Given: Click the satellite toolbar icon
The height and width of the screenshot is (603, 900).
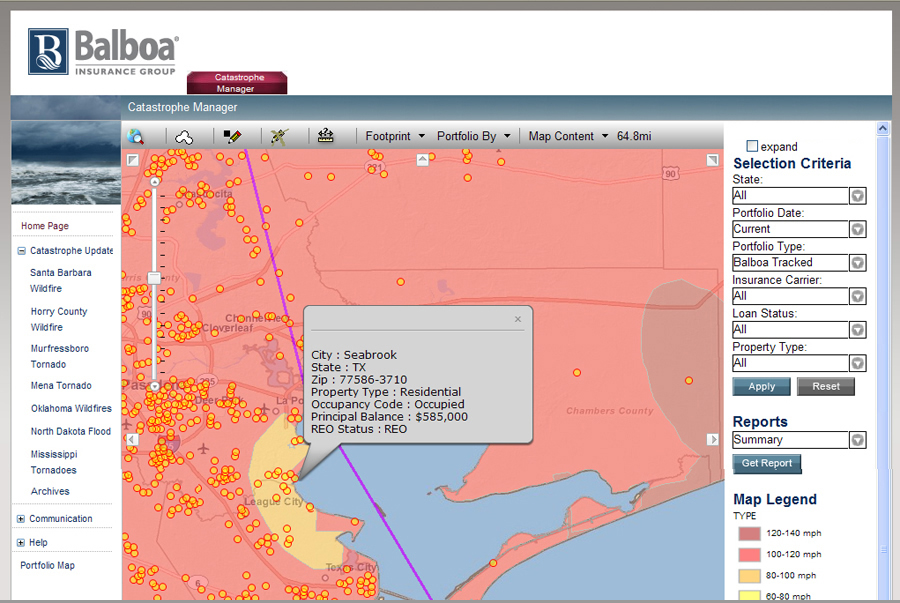Looking at the screenshot, I should 279,137.
